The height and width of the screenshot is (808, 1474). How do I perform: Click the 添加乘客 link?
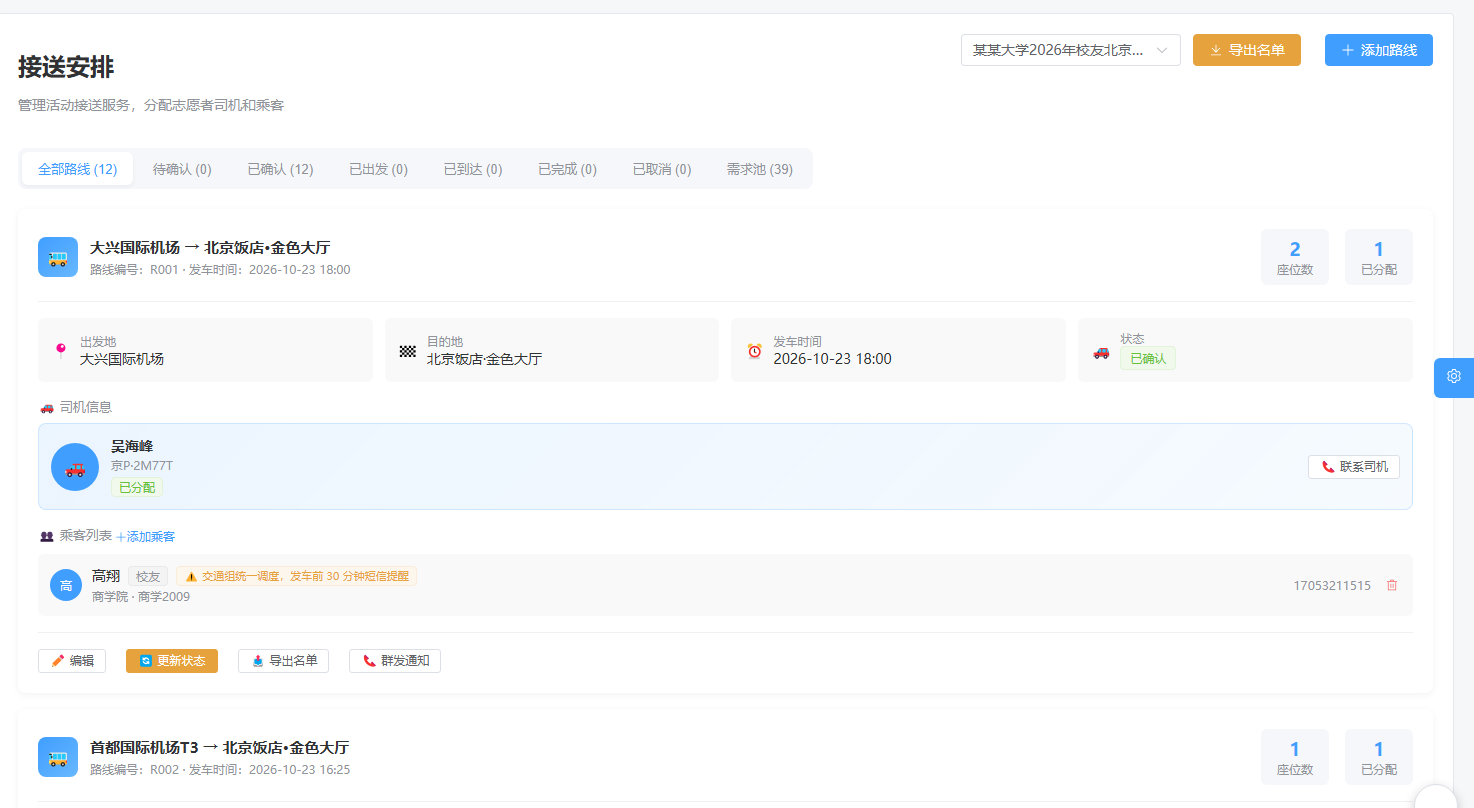click(x=146, y=537)
